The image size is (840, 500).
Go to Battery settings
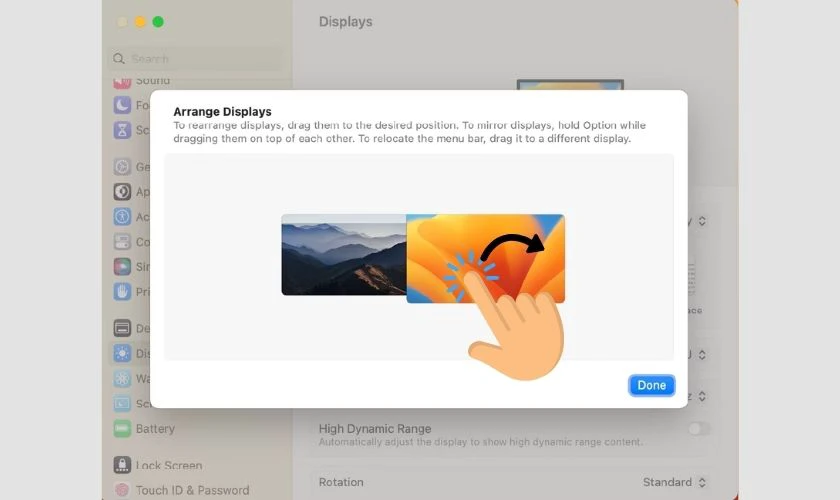pos(154,429)
